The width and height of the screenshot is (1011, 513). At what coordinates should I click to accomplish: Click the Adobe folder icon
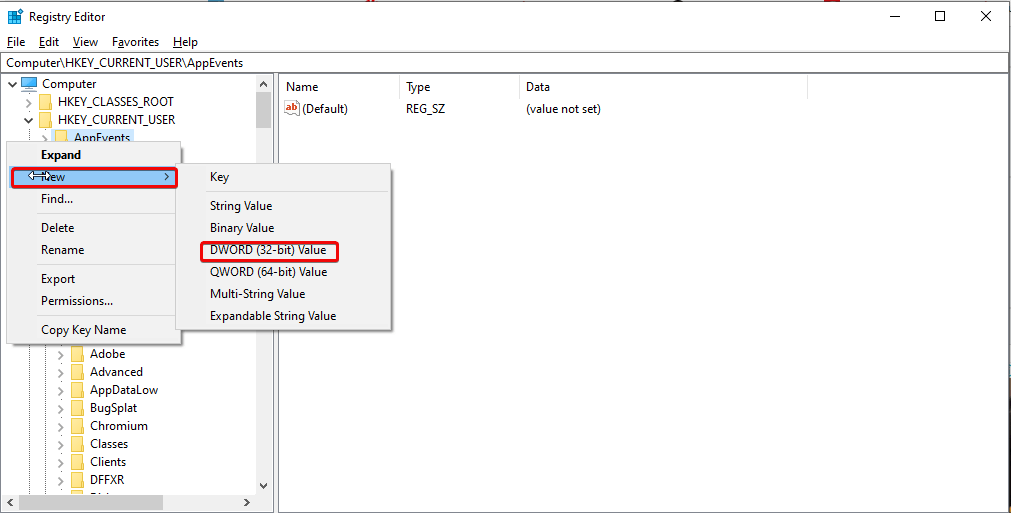coord(77,354)
